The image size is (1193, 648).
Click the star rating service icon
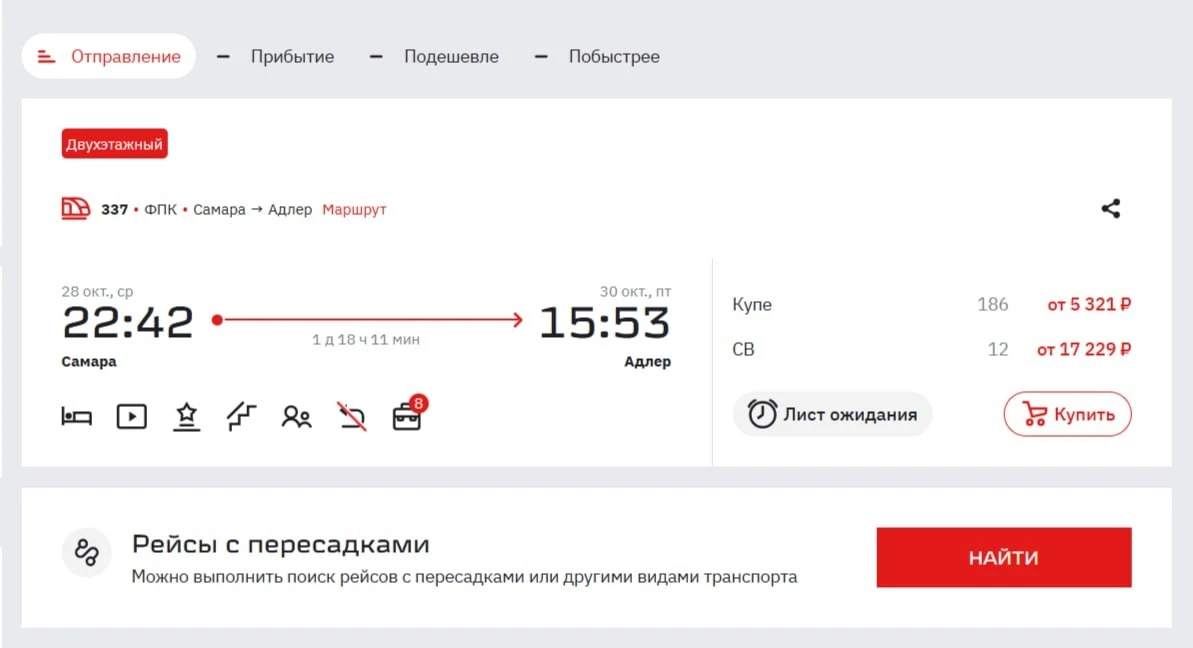click(x=186, y=417)
